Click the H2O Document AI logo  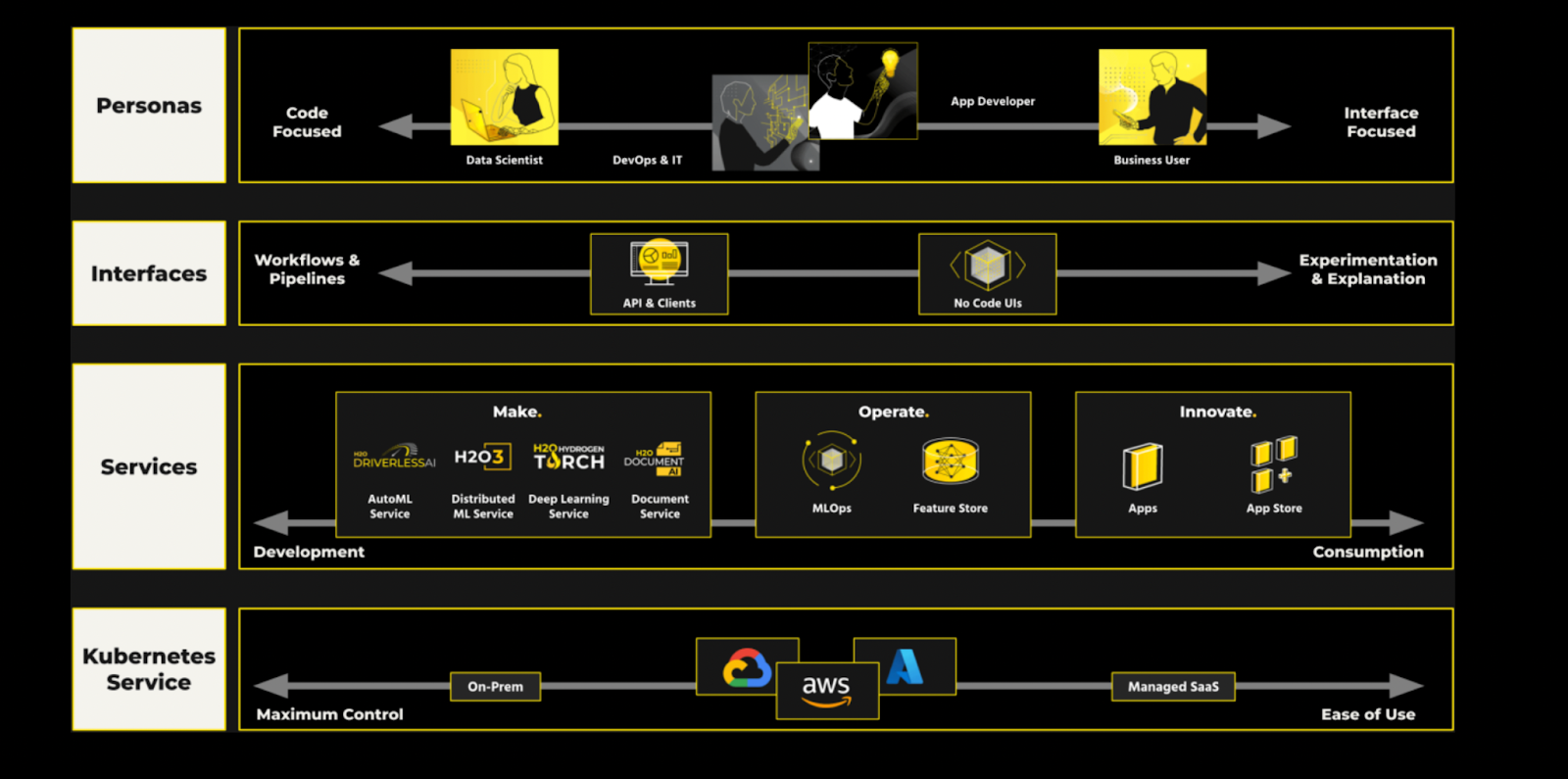tap(654, 459)
